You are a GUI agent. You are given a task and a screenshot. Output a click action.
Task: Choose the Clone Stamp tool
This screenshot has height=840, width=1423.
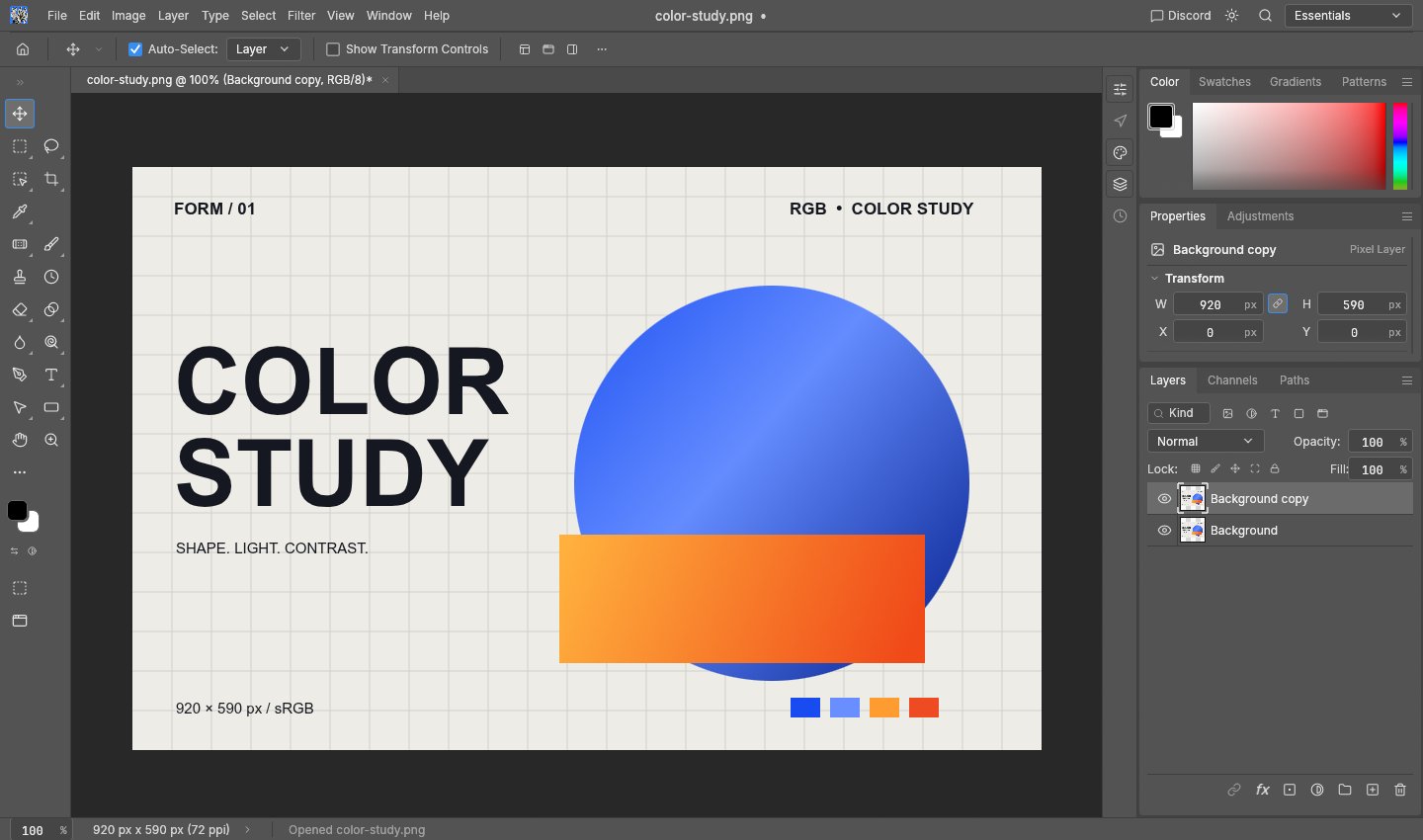point(20,277)
